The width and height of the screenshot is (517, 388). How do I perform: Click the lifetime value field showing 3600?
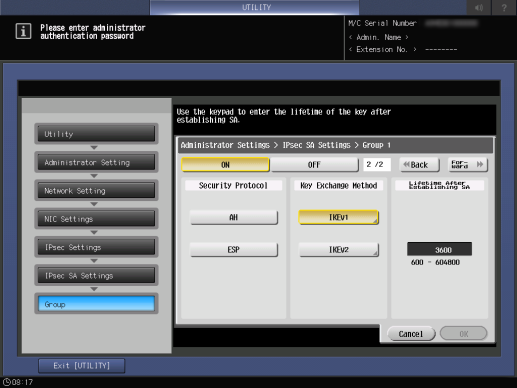439,249
